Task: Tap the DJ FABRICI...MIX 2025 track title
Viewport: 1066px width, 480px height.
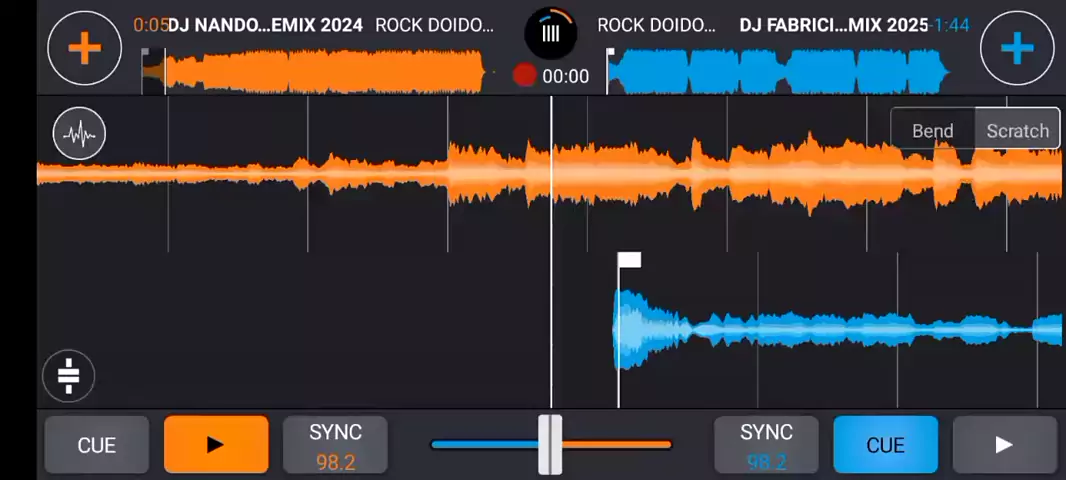Action: point(834,26)
